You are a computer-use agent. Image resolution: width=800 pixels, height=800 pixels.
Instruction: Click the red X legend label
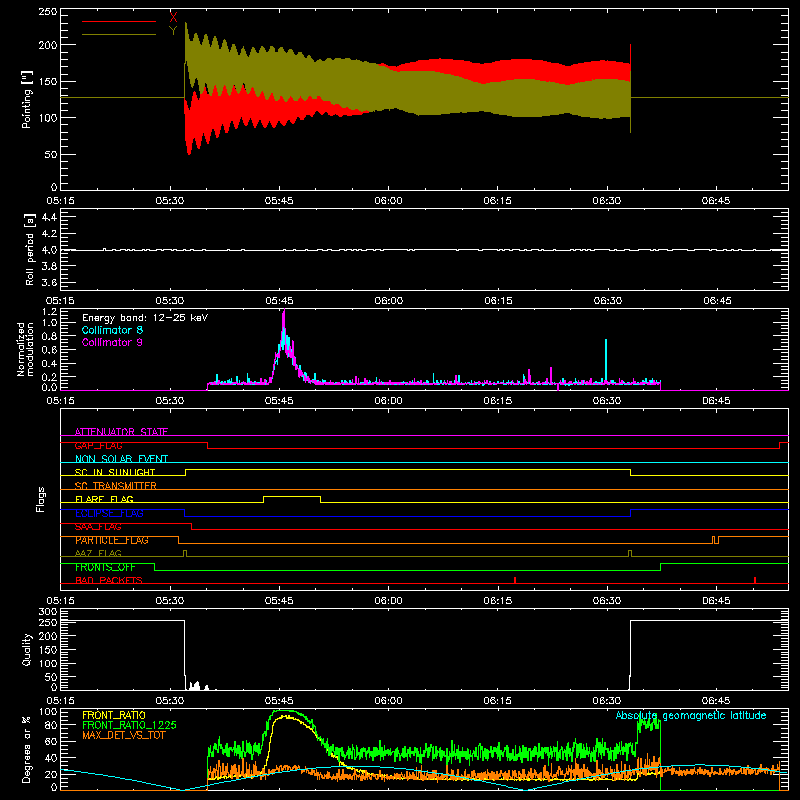coord(173,18)
